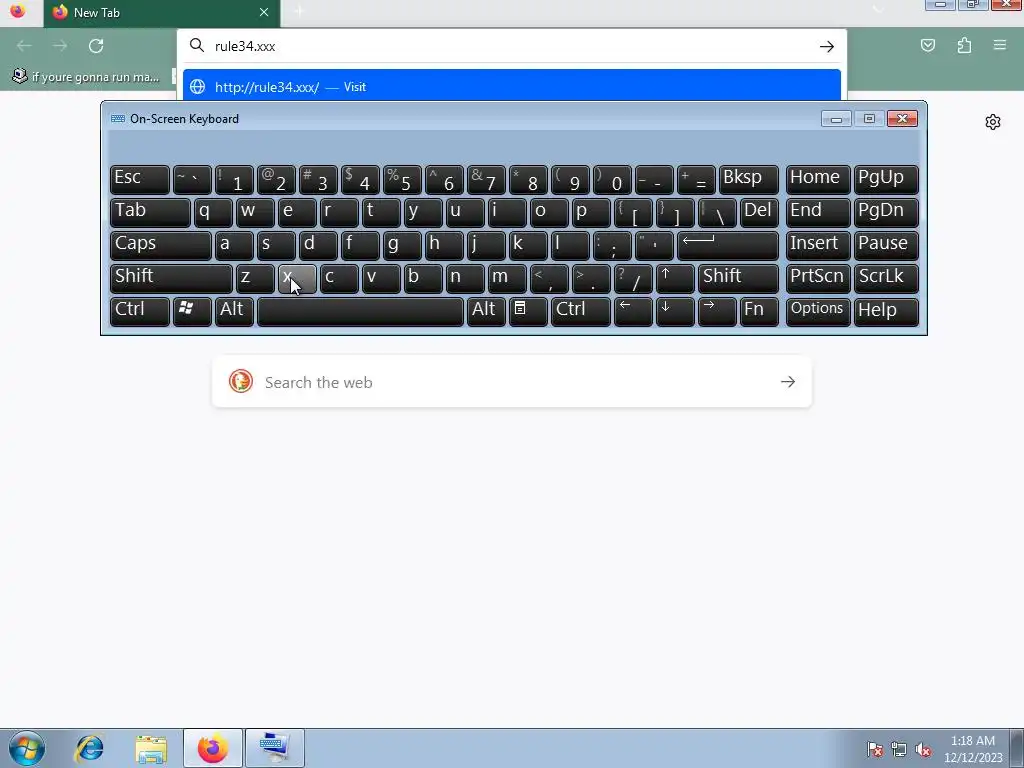
Task: Toggle the right Ctrl key
Action: coord(581,311)
